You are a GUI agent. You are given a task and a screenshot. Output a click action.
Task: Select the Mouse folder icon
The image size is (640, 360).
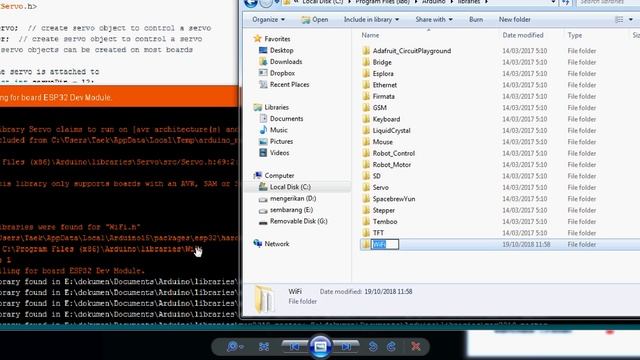[366, 142]
